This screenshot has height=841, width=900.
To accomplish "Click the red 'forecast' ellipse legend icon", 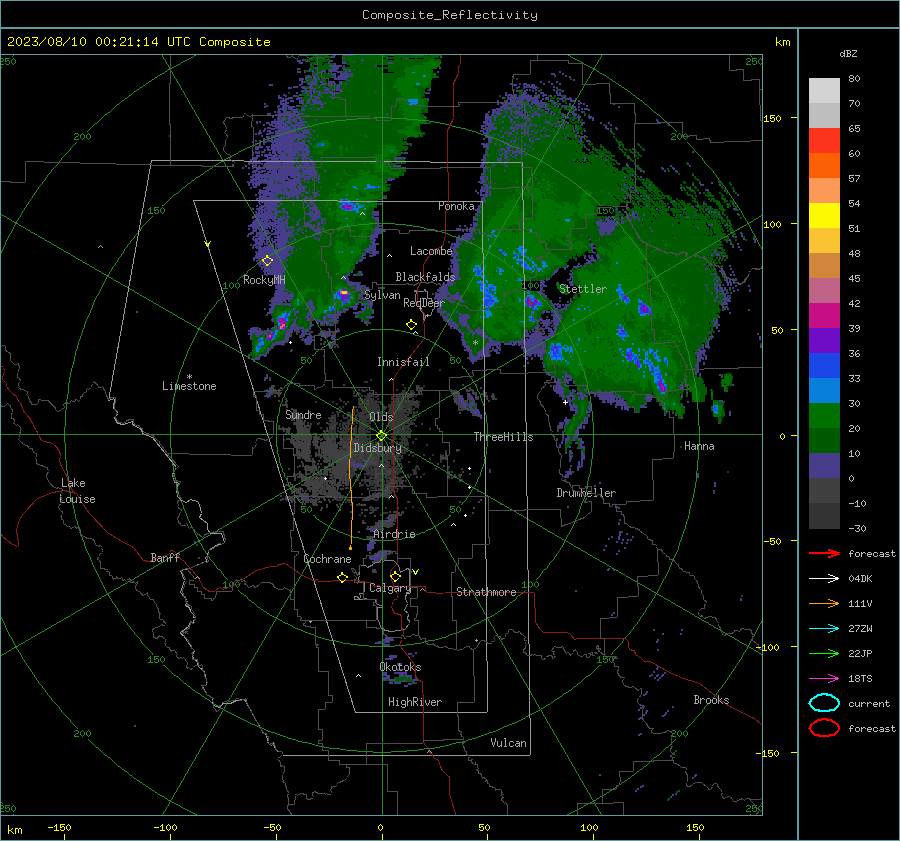I will click(824, 728).
